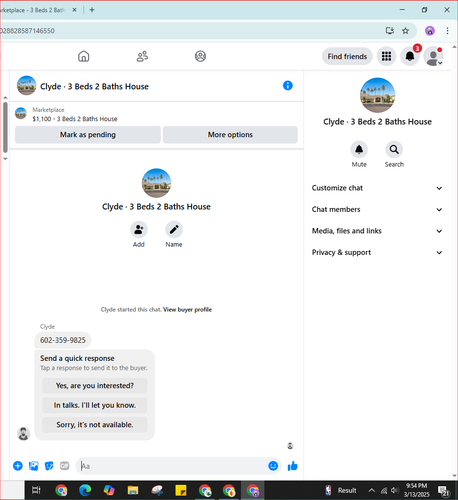Click the clock showing 9:54 PM
The height and width of the screenshot is (500, 458).
point(416,486)
